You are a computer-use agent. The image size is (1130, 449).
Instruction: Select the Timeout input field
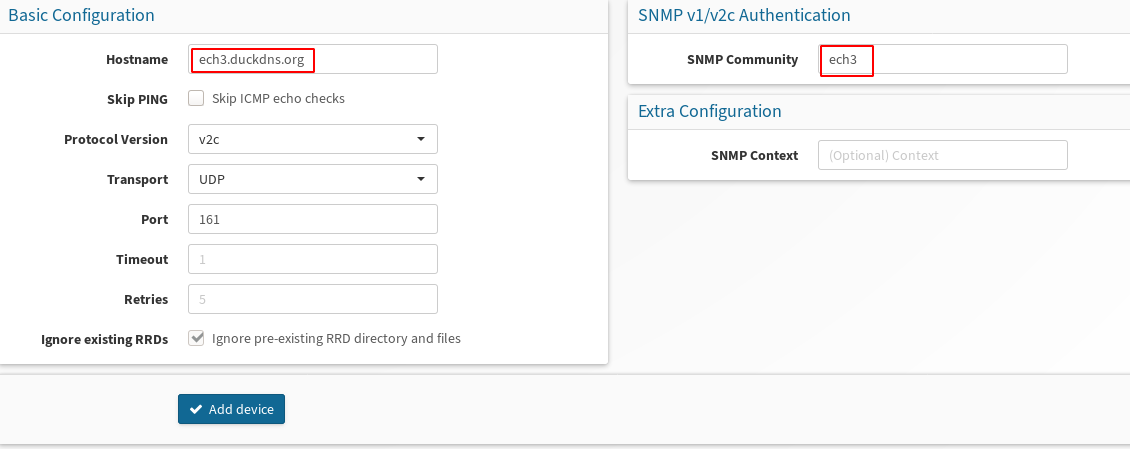(x=313, y=259)
